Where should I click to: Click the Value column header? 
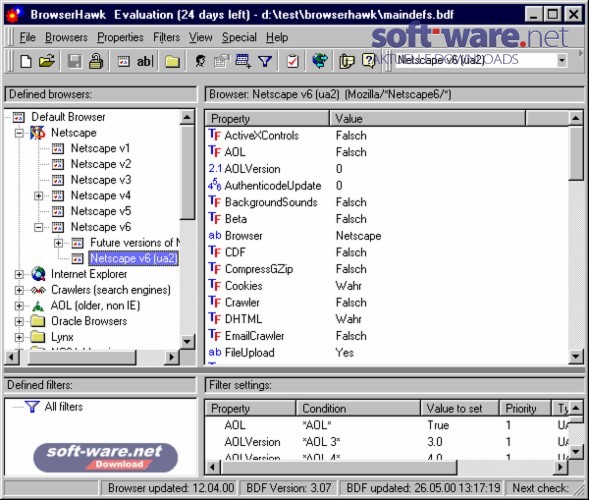click(427, 119)
